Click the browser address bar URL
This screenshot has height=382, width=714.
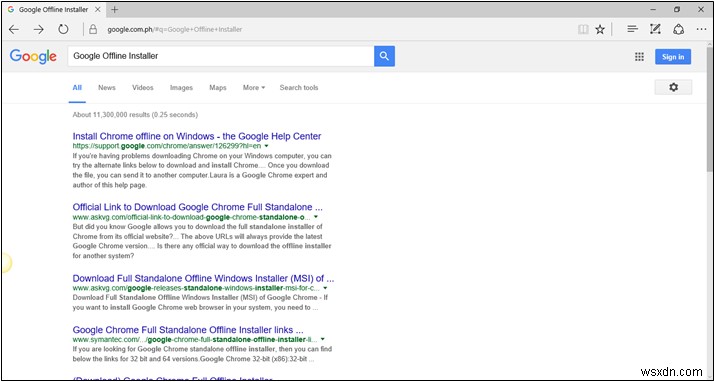174,30
